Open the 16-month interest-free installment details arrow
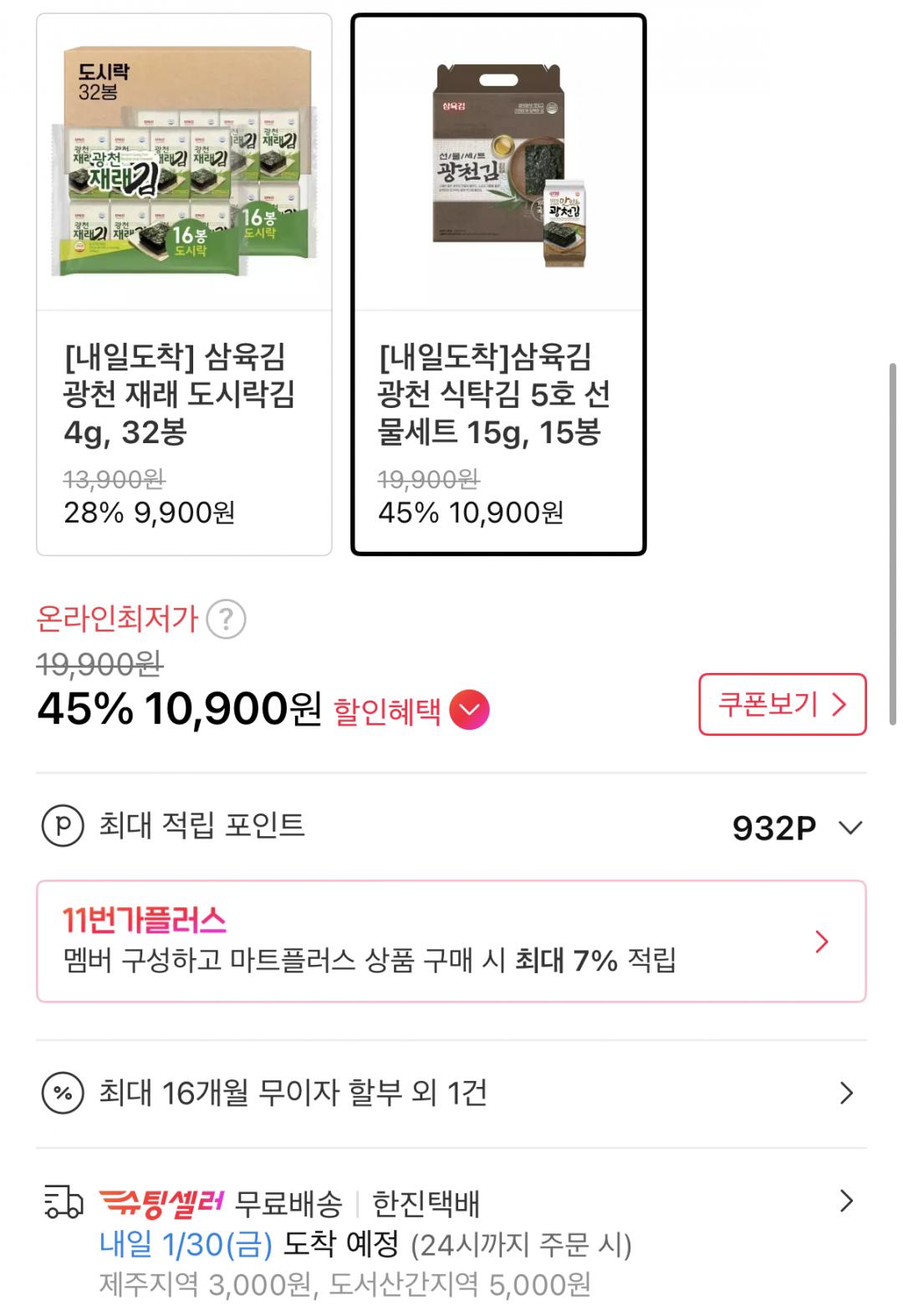Screen dimensions: 903x1316 click(846, 1093)
